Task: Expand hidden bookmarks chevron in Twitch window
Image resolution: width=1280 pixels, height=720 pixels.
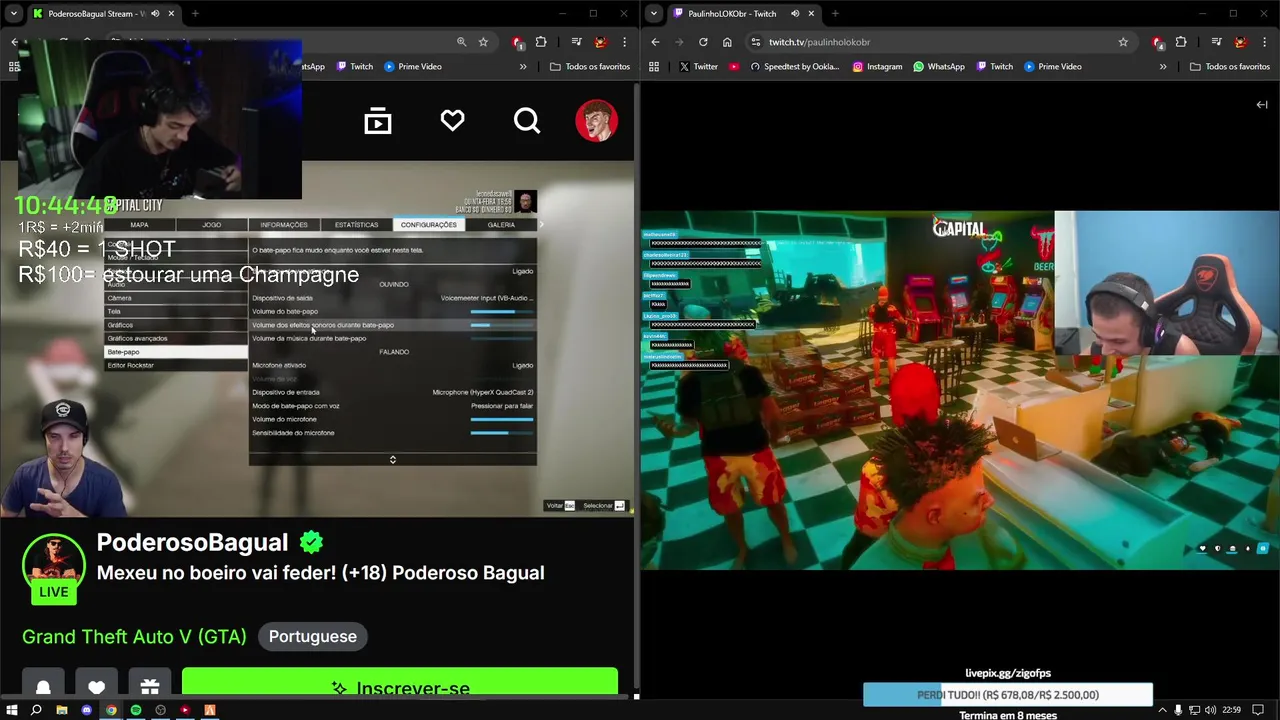Action: click(x=1163, y=67)
